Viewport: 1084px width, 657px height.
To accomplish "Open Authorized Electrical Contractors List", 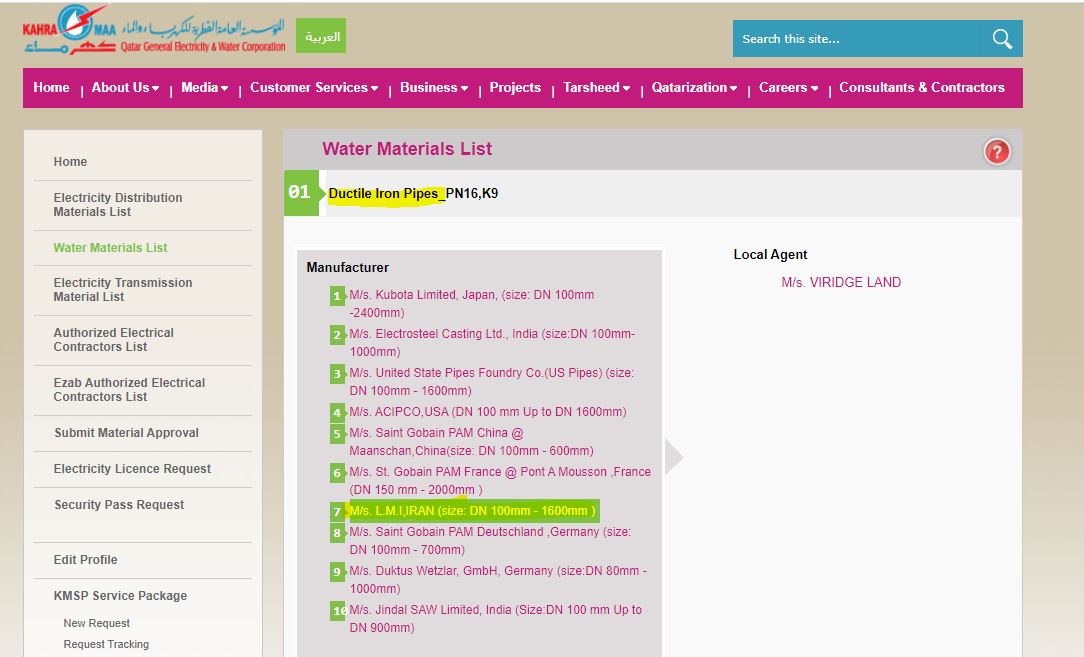I will pos(113,340).
